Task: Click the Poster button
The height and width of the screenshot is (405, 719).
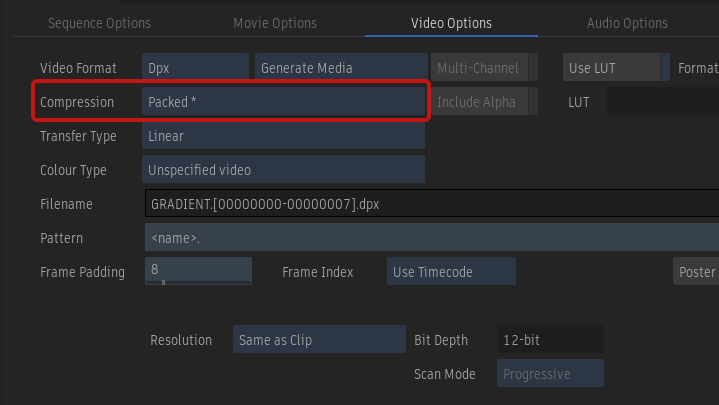Action: 696,272
